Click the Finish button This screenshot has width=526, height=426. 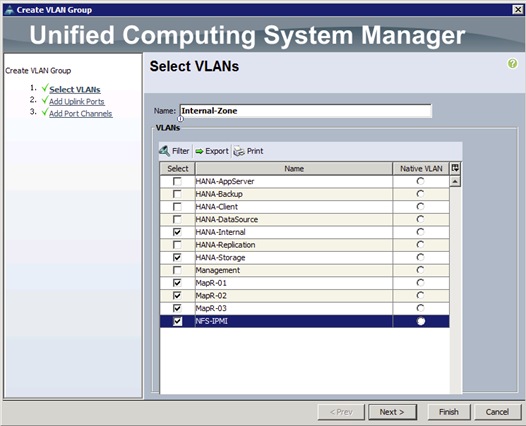[x=449, y=412]
